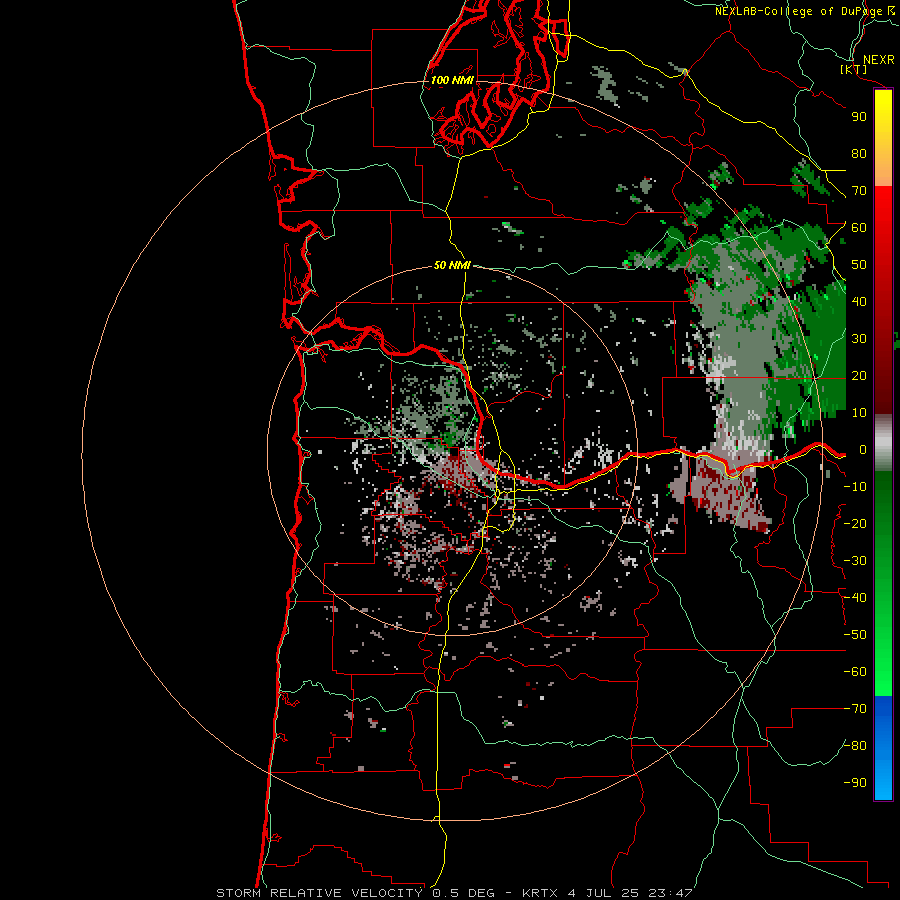Click the 40 value on the velocity scale

pyautogui.click(x=859, y=302)
